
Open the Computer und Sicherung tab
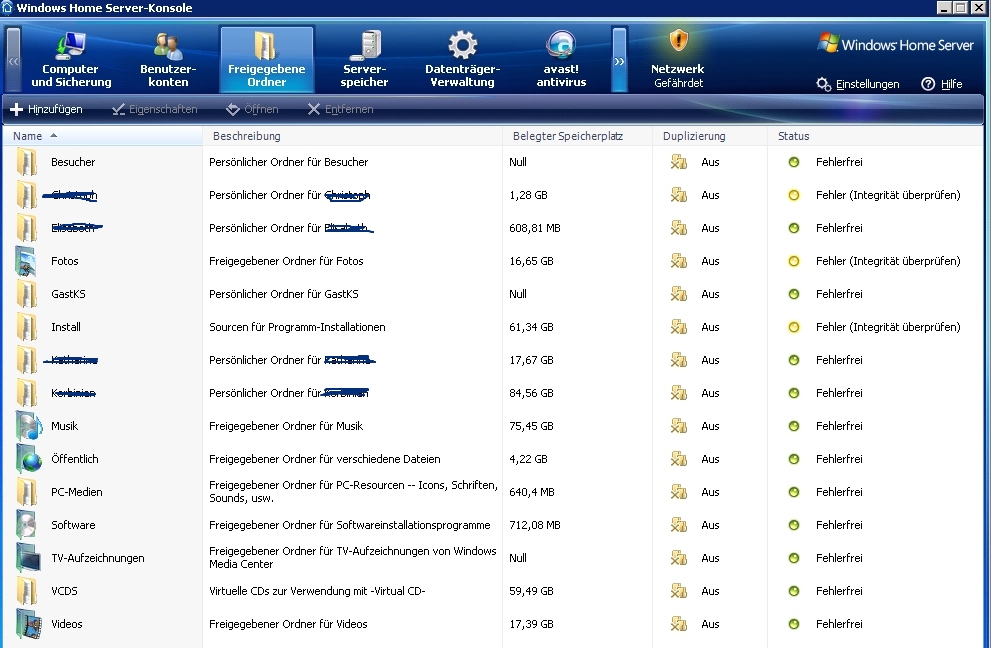coord(71,59)
